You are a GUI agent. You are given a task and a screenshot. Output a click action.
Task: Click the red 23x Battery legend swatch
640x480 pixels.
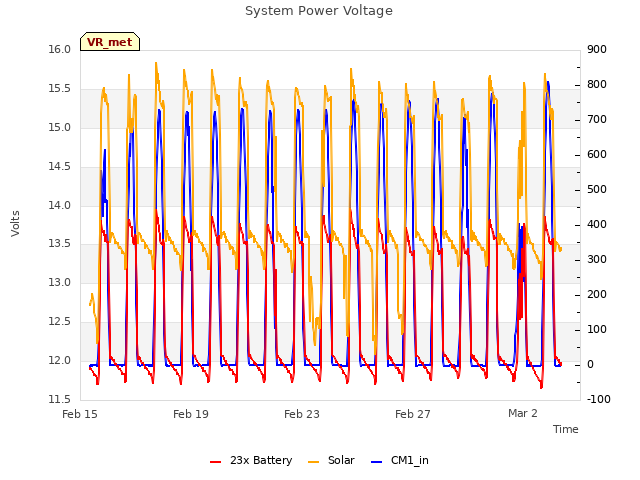point(215,462)
